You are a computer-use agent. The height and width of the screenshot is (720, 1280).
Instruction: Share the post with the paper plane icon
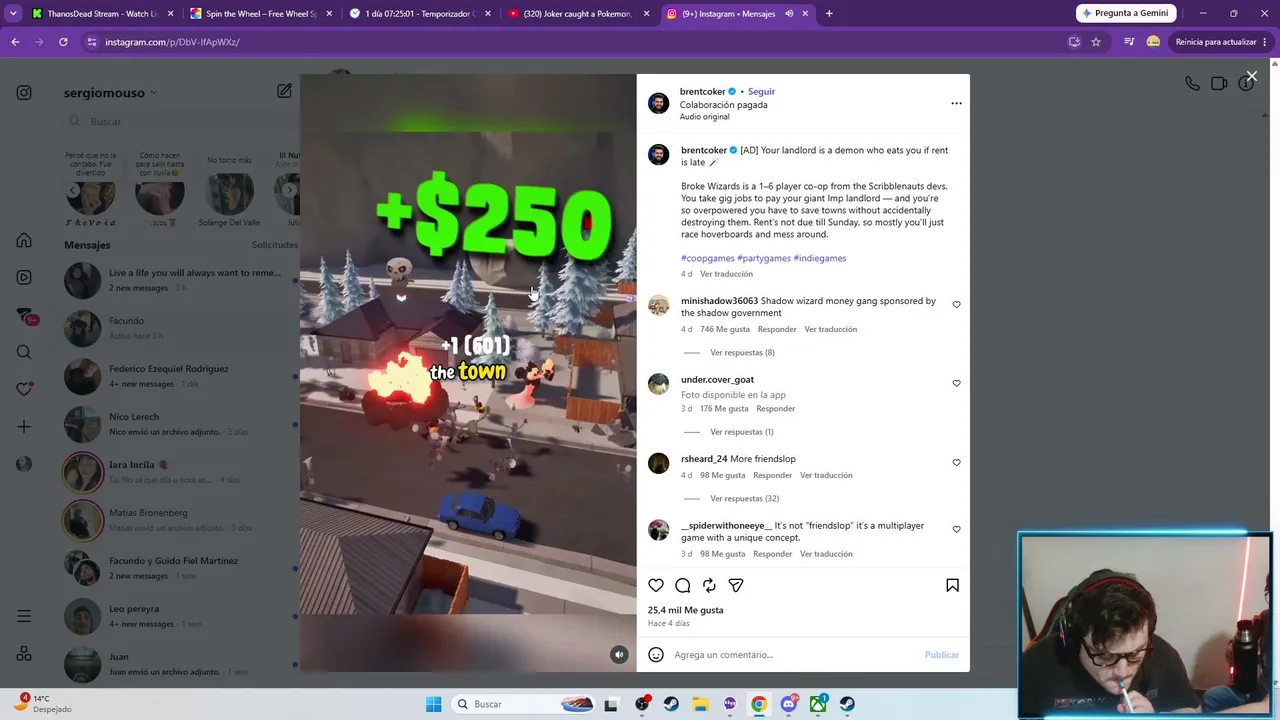click(736, 585)
